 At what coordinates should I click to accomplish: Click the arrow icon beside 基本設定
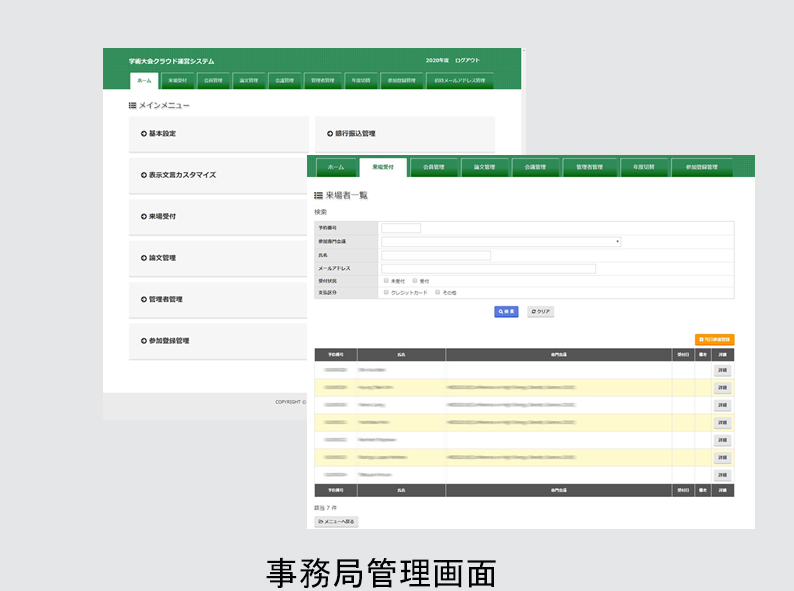point(144,134)
